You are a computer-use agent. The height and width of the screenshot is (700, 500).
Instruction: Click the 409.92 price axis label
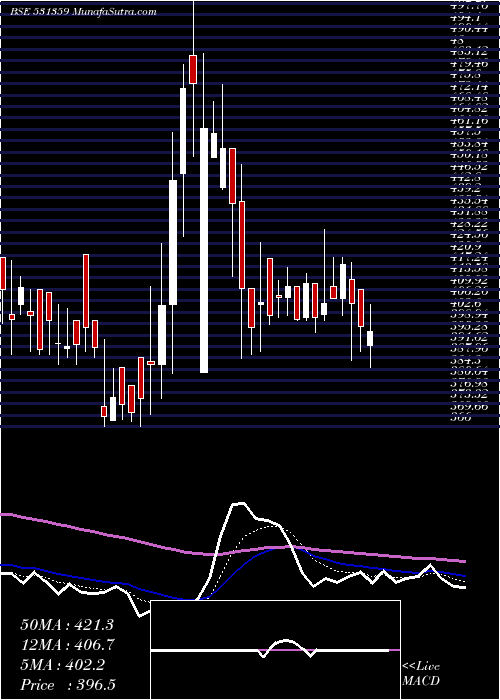[469, 281]
